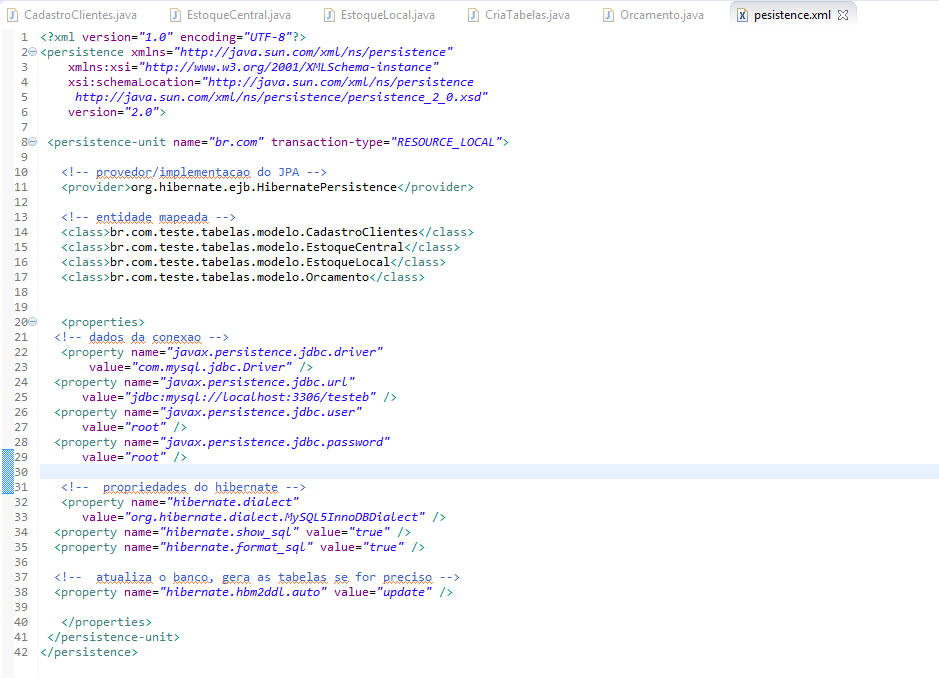Click the "update" value on line 38
939x678 pixels.
coord(404,592)
